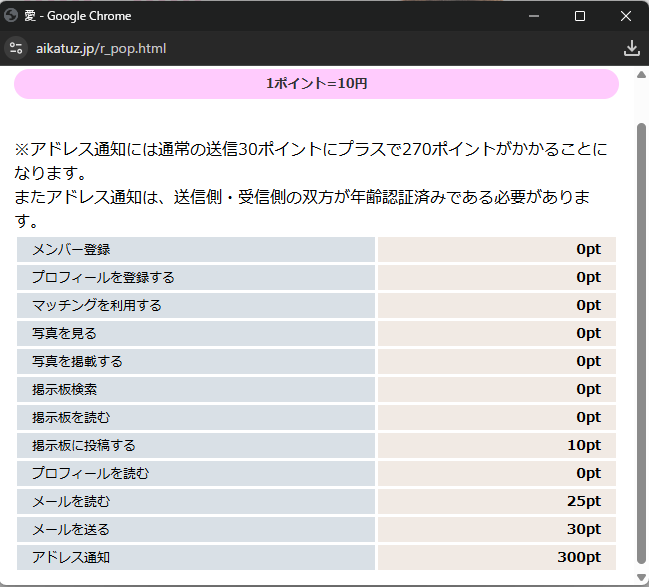Click the aikatuz.jp/r_pop.html address text

[101, 48]
